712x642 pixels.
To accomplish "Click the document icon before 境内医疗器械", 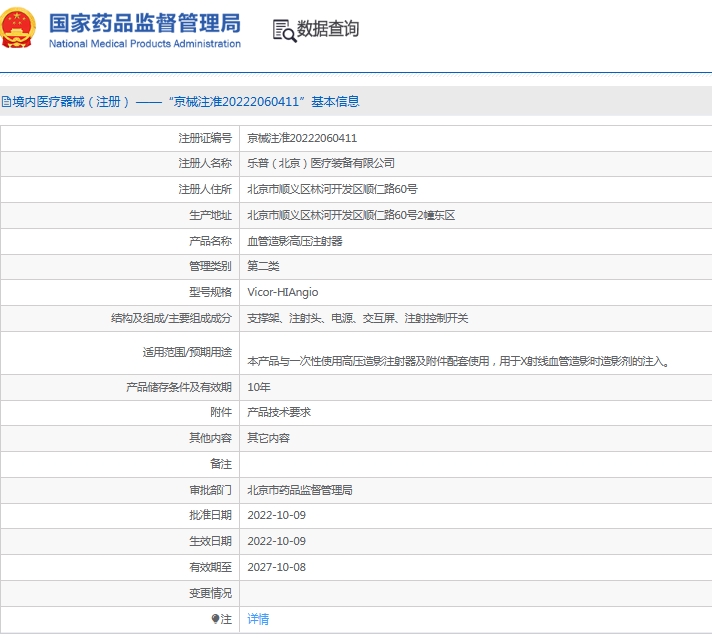I will click(x=6, y=102).
